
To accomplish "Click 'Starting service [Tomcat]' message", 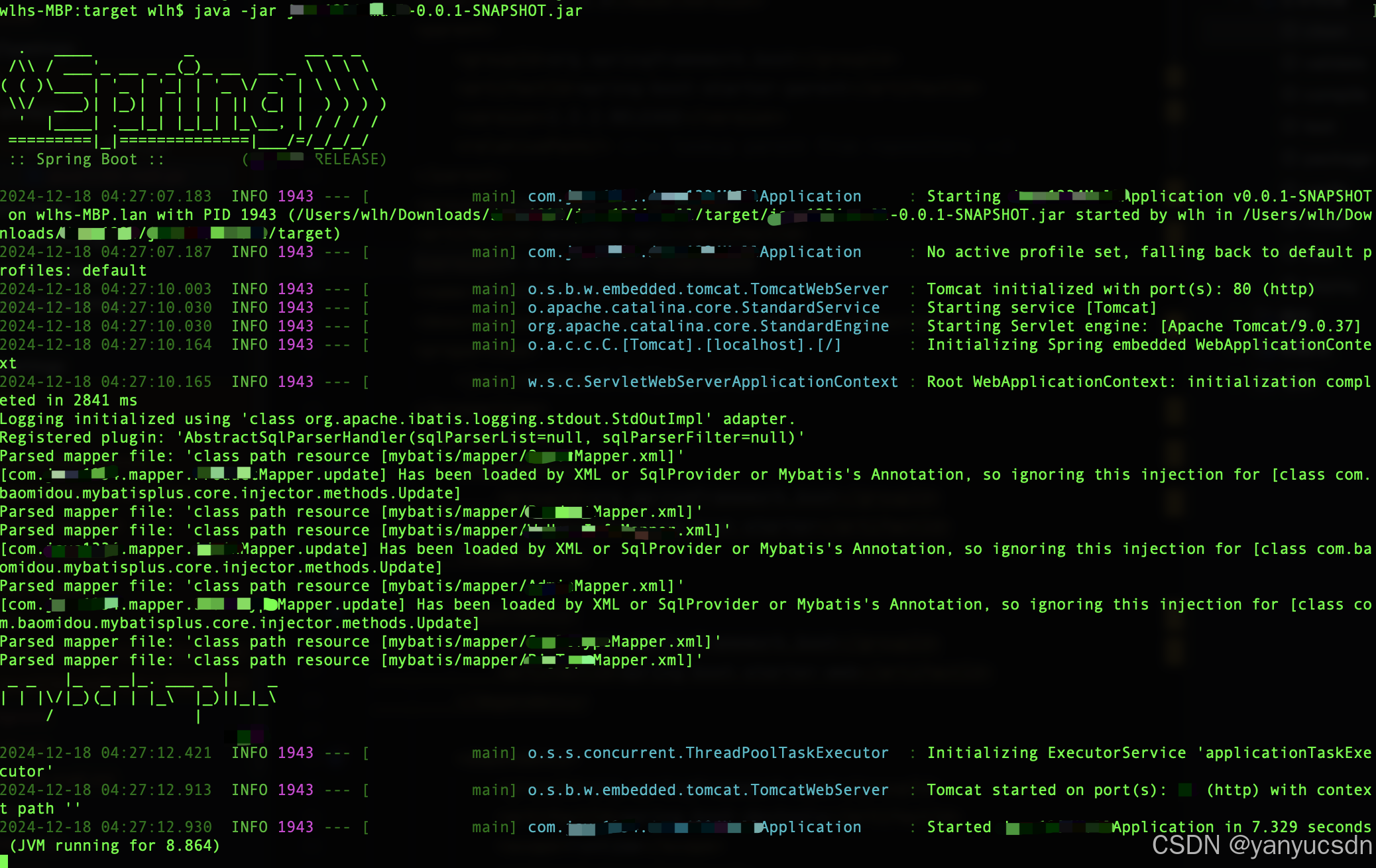I will coord(1041,308).
